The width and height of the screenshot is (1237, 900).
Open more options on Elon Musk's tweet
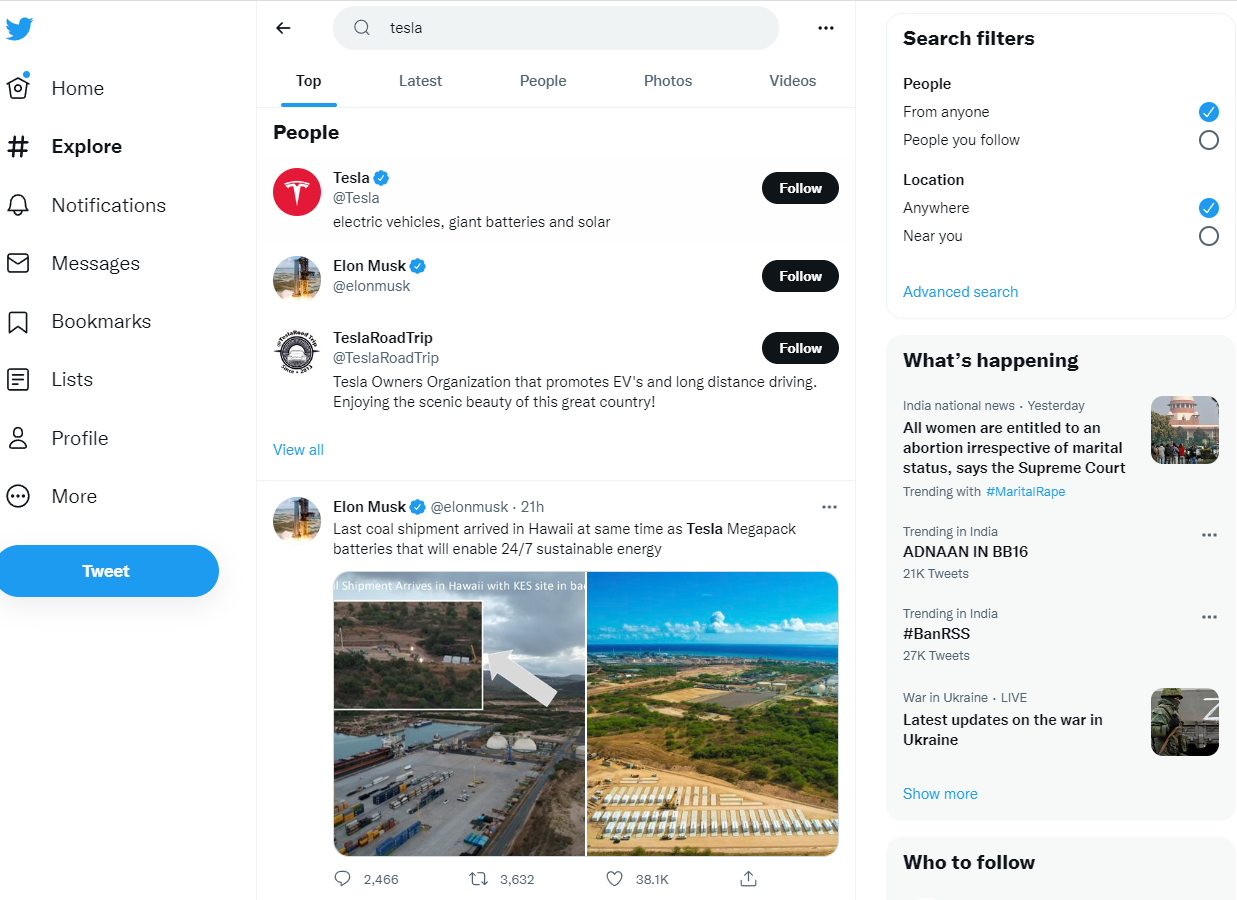(x=829, y=506)
